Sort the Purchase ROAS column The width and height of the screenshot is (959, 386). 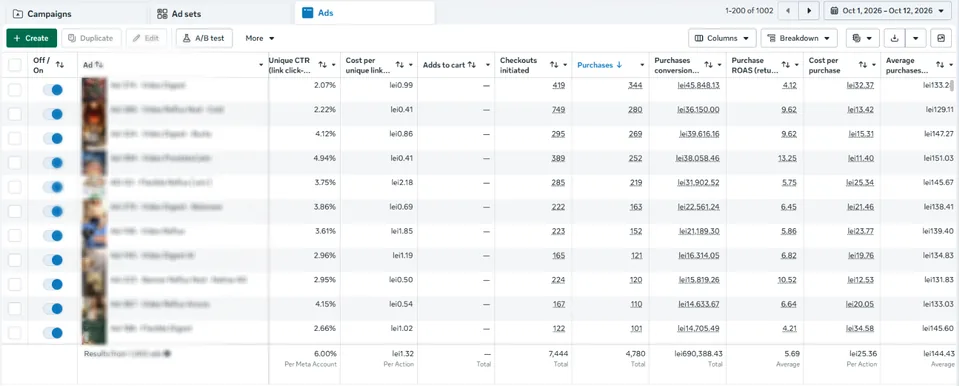tap(785, 65)
